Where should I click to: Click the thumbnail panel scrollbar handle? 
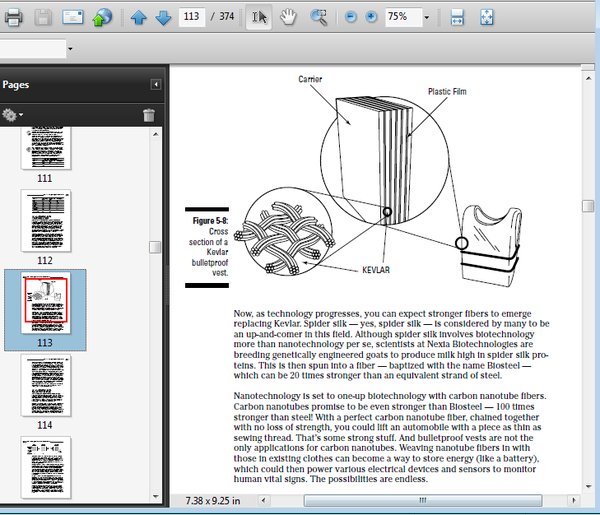pos(154,247)
